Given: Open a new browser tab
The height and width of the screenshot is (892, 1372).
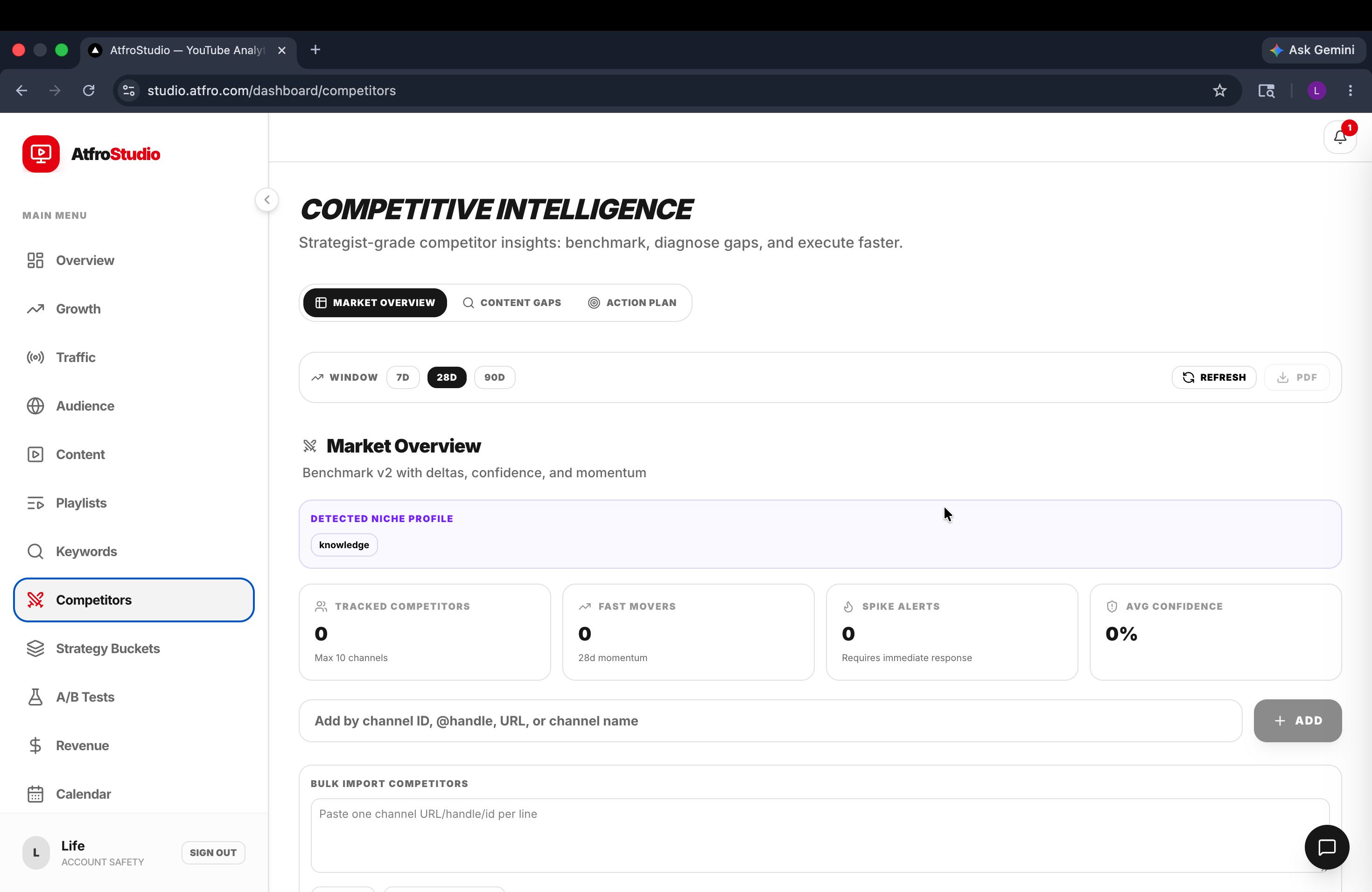Looking at the screenshot, I should tap(315, 50).
